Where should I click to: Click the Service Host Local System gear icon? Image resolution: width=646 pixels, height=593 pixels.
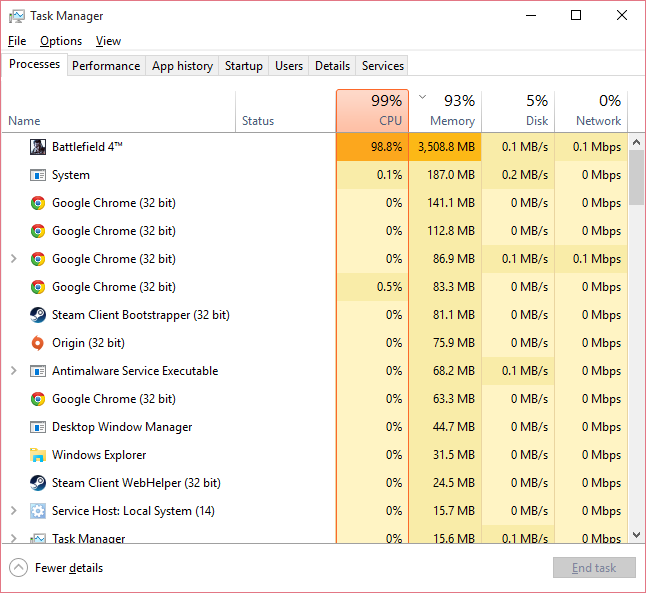coord(38,511)
